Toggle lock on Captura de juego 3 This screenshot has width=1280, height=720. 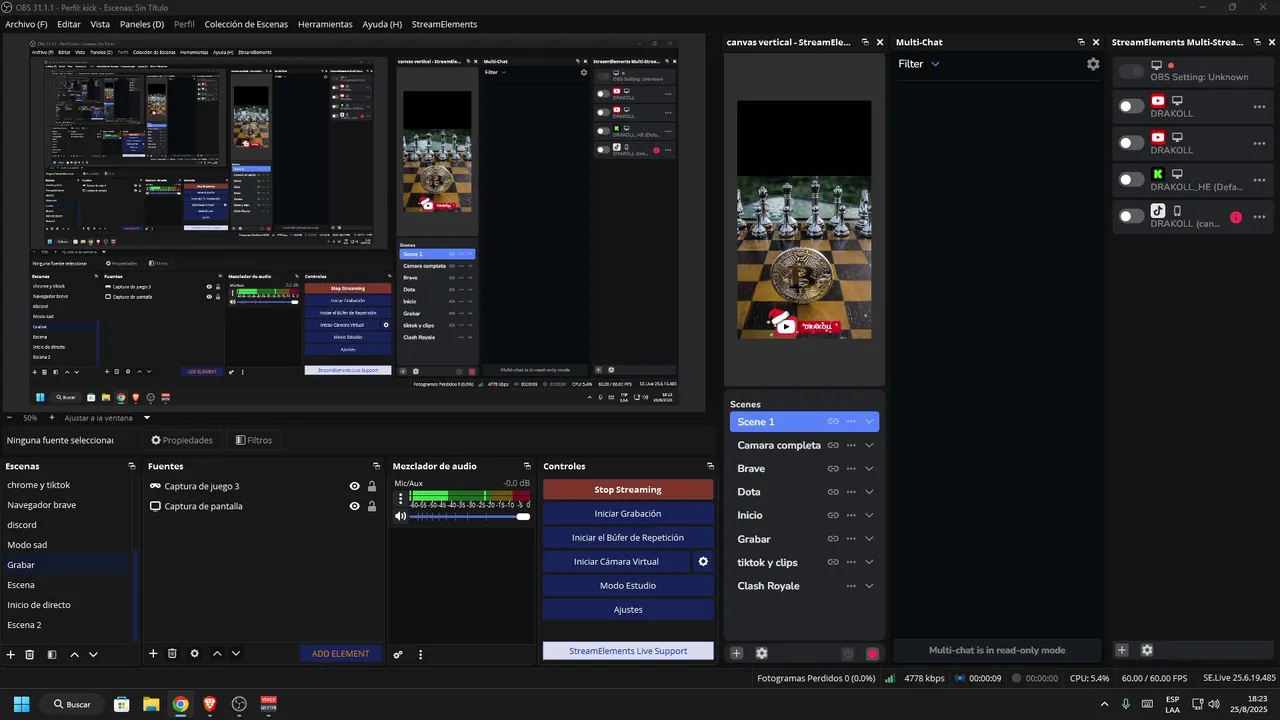[x=372, y=486]
